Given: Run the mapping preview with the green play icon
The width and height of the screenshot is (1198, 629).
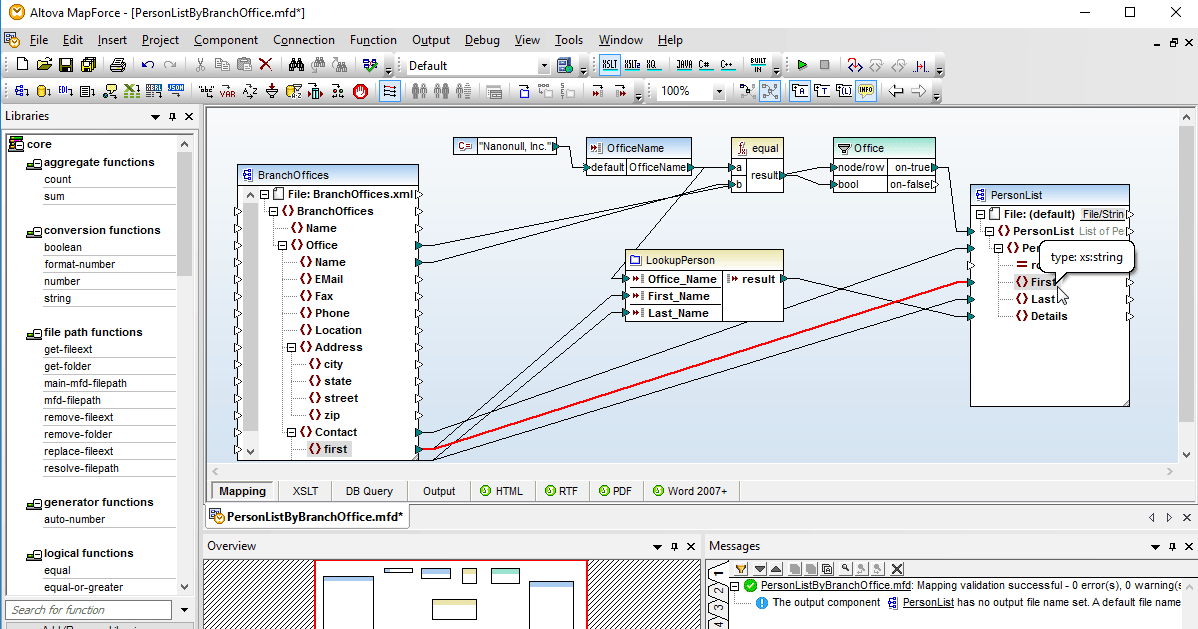Looking at the screenshot, I should [802, 65].
